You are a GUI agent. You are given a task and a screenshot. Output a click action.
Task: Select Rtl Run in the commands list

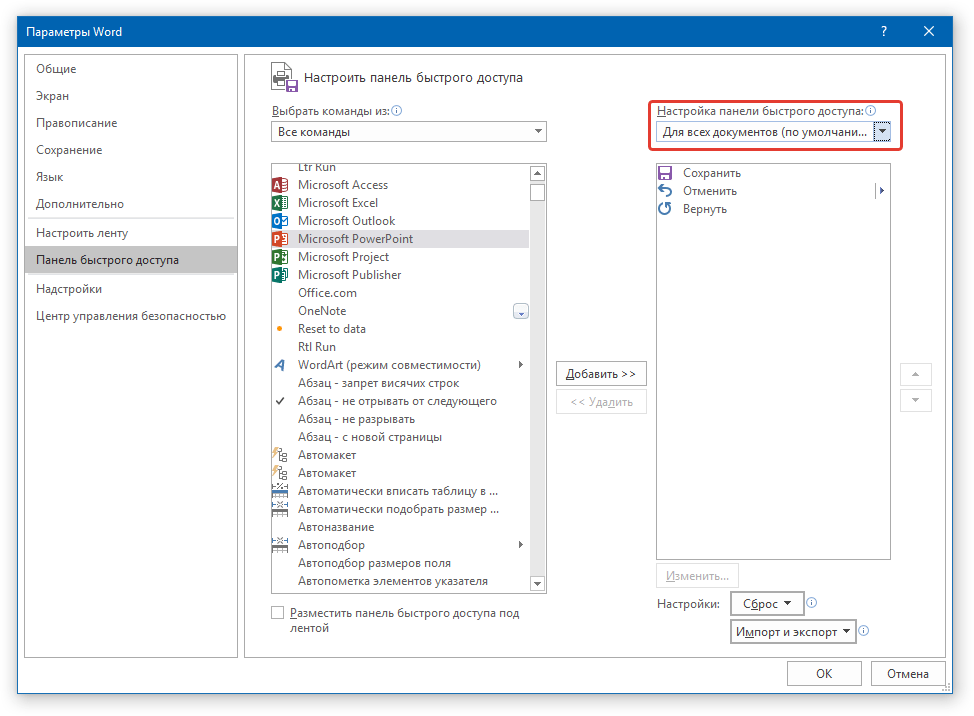coord(400,347)
